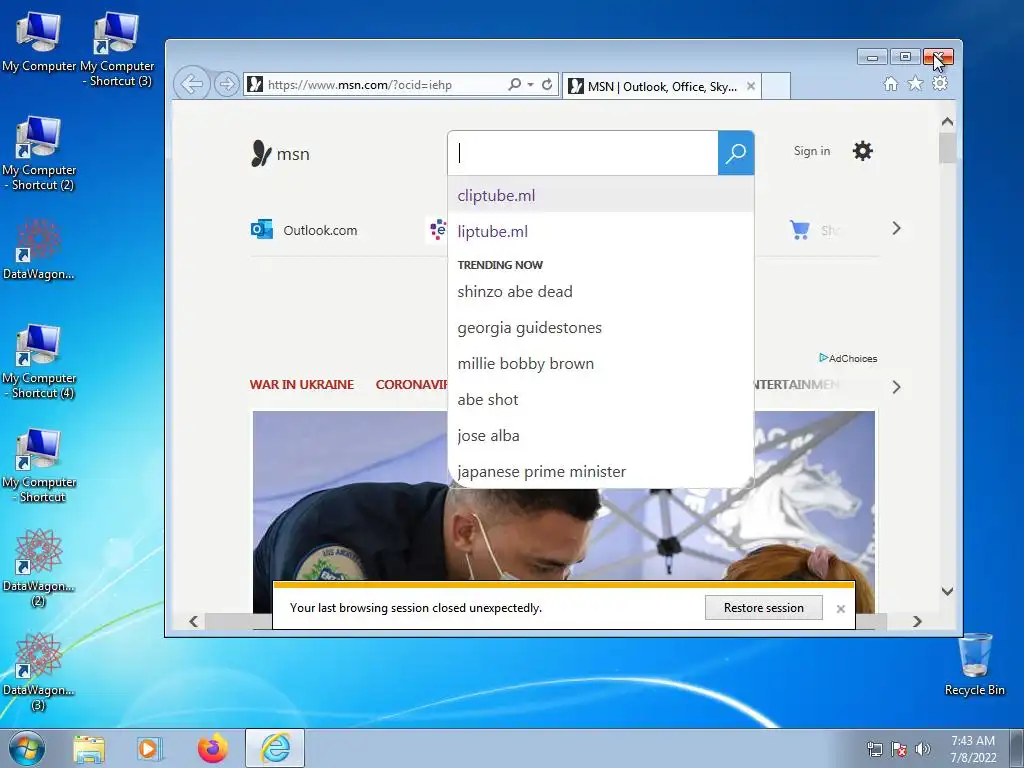Viewport: 1024px width, 768px height.
Task: Select DataWagon... (2) desktop shortcut
Action: click(39, 567)
